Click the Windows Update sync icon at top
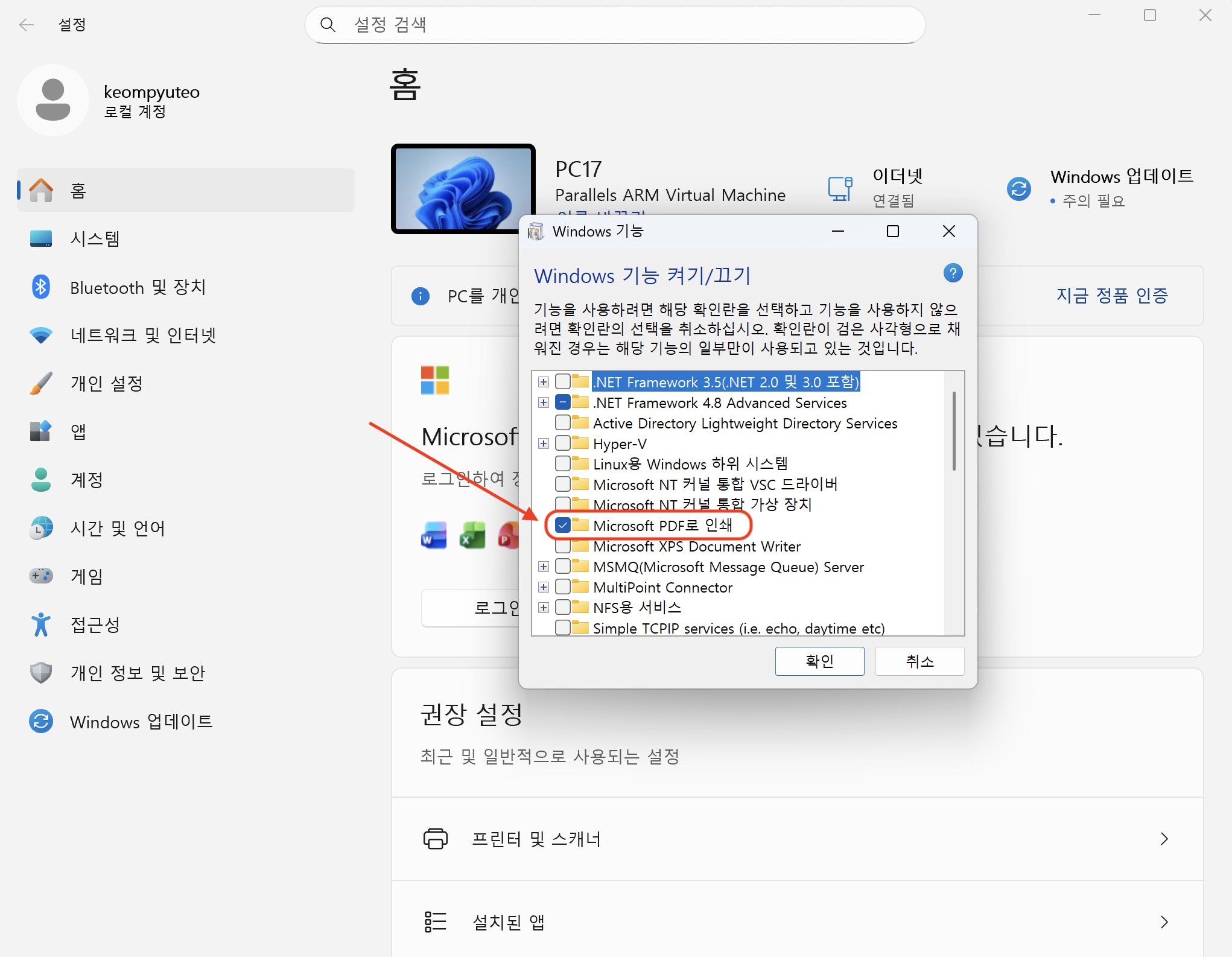Viewport: 1232px width, 957px height. [x=1019, y=189]
